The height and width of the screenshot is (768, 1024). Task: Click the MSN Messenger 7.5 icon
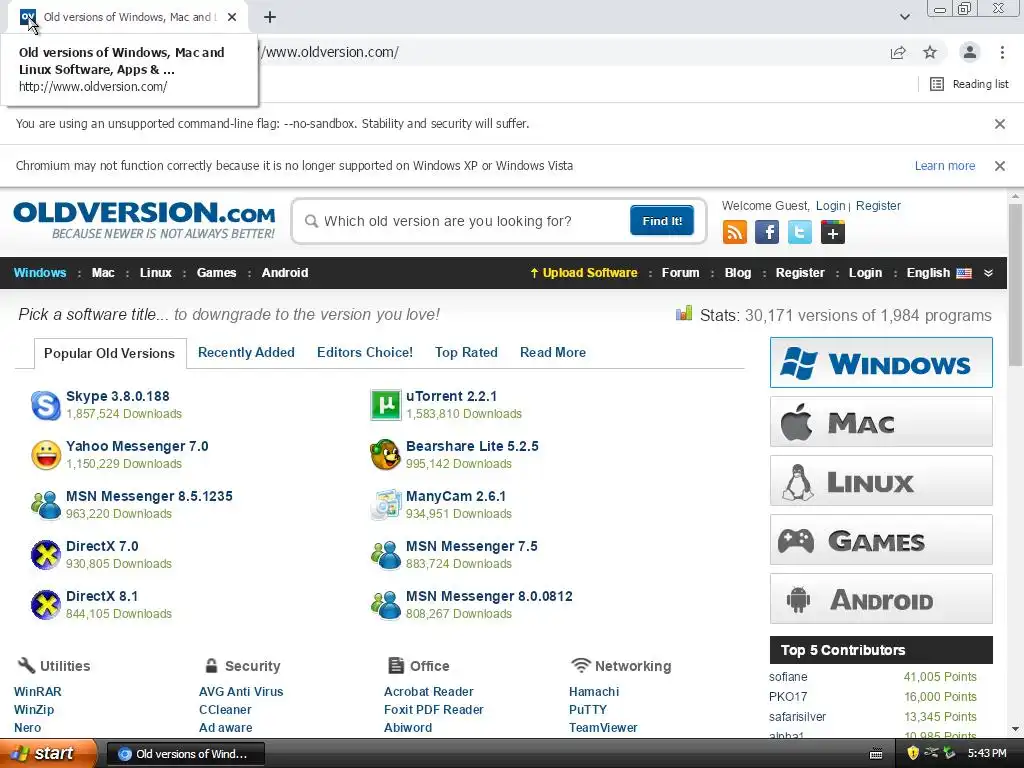(x=386, y=555)
